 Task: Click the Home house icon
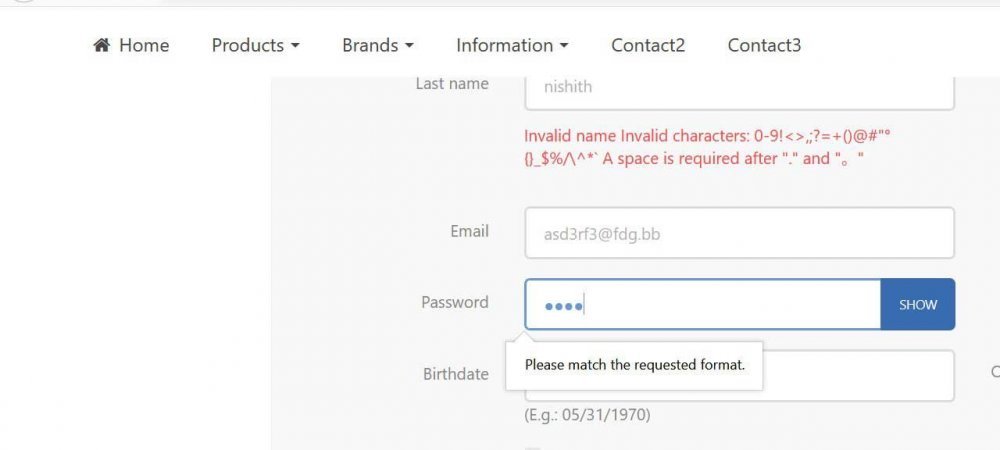click(x=101, y=46)
